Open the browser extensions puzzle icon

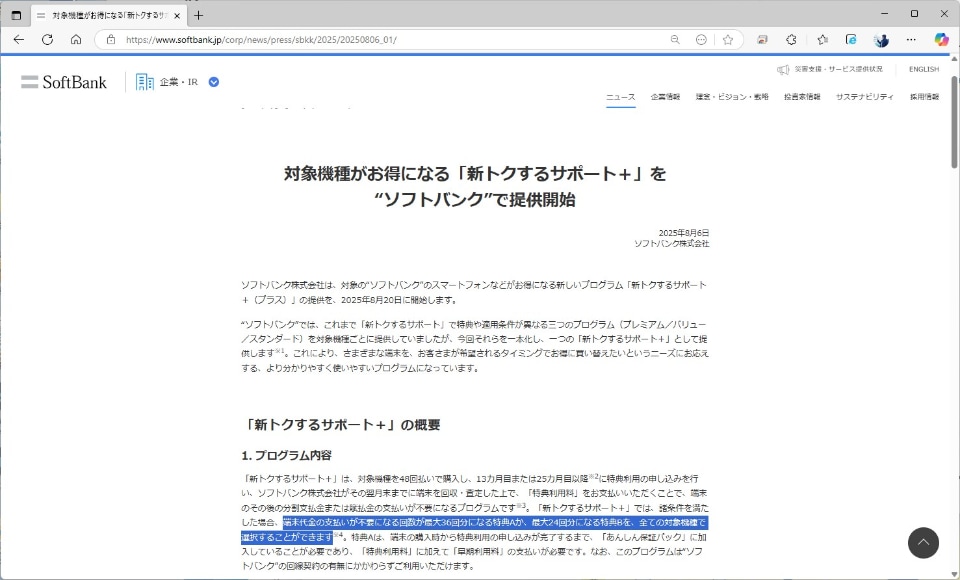(792, 40)
